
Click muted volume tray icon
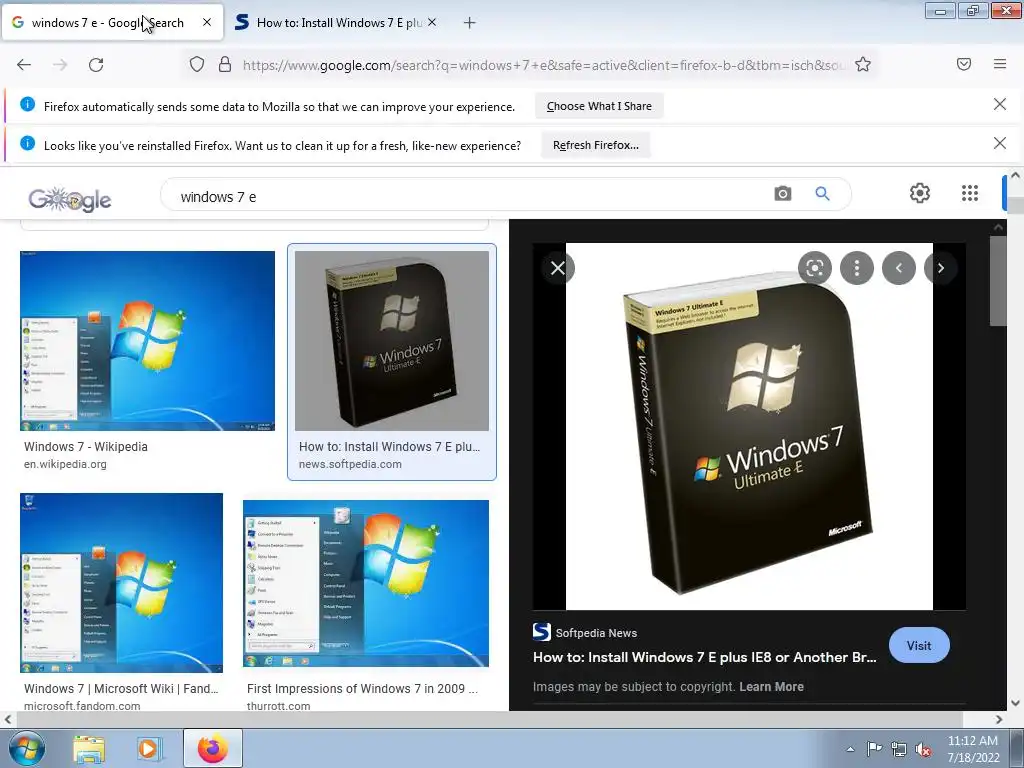click(923, 749)
